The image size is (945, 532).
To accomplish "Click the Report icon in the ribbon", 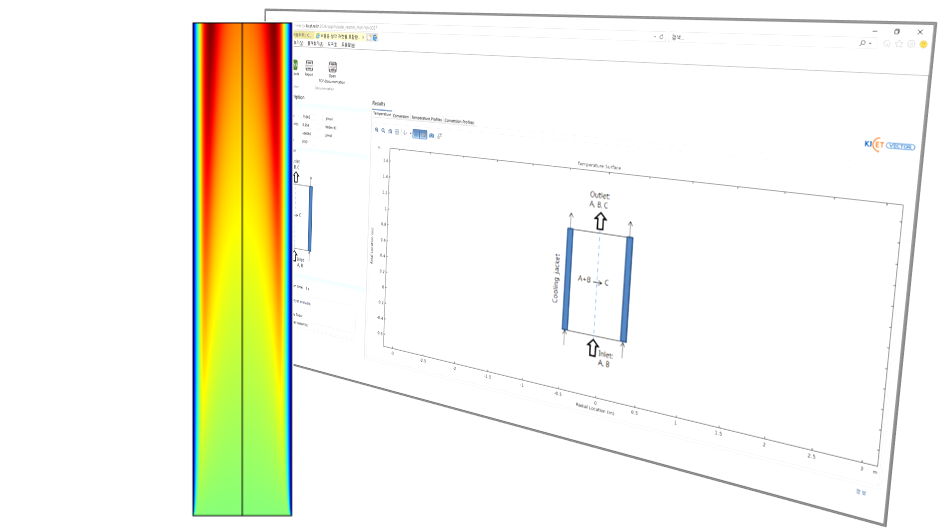I will point(308,67).
